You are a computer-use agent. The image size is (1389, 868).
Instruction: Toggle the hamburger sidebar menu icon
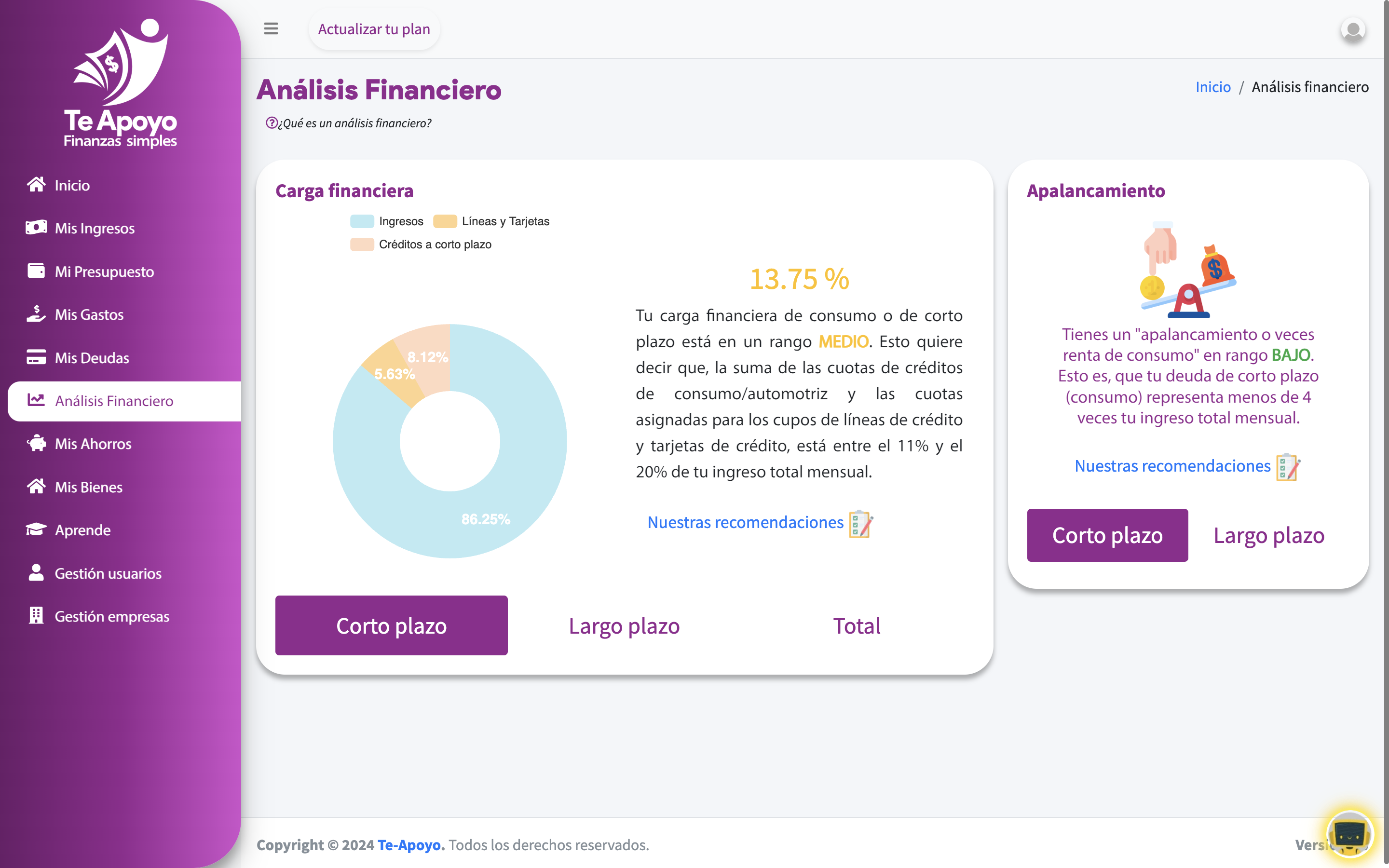(x=271, y=29)
